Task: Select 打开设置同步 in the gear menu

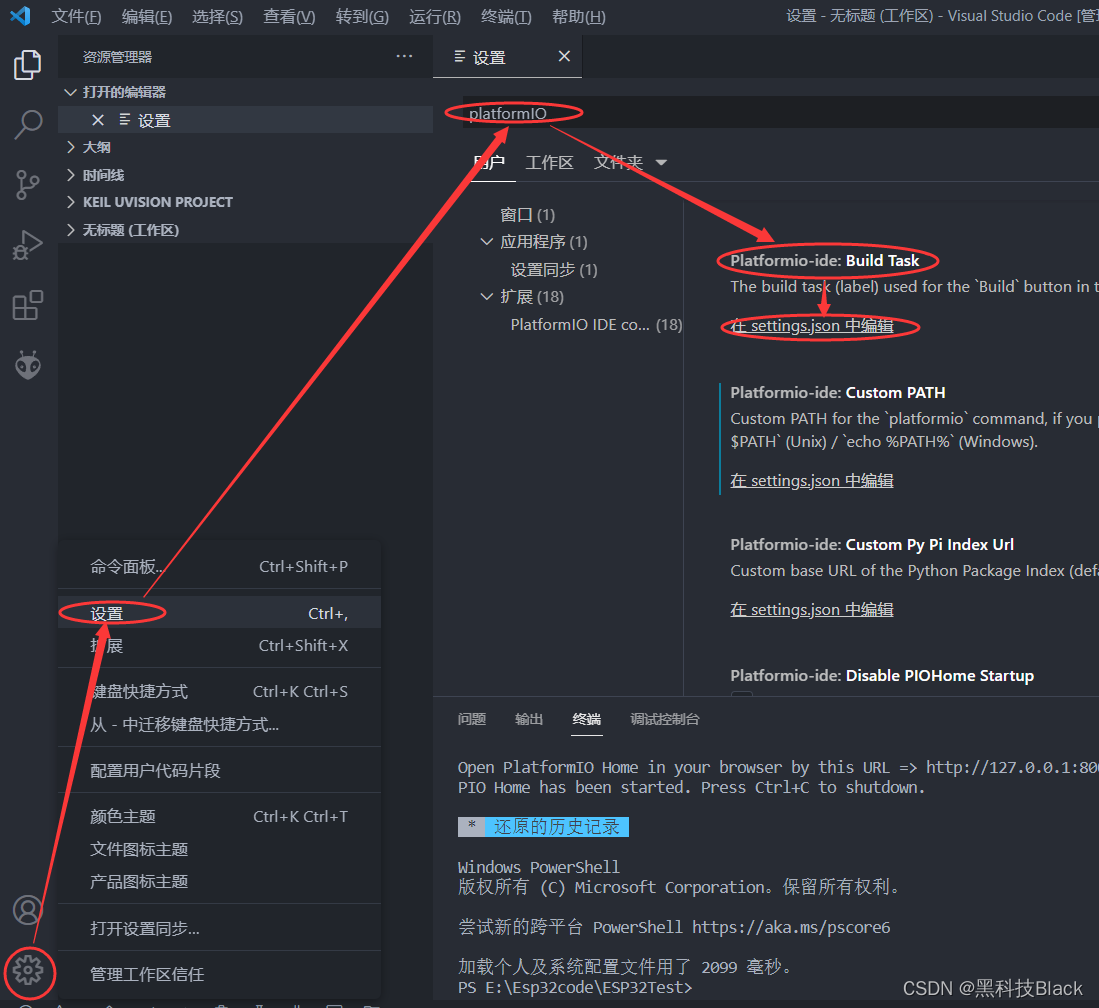Action: tap(219, 928)
